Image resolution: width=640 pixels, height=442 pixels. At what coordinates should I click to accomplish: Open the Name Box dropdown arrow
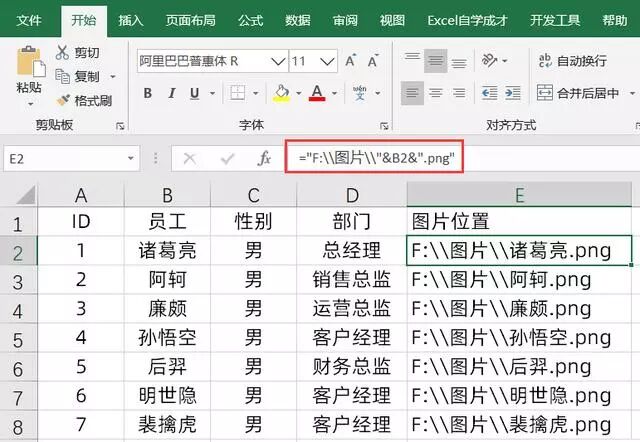131,158
